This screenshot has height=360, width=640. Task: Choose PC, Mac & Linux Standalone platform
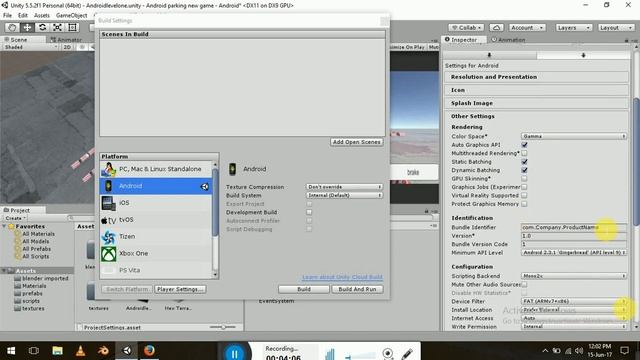(x=156, y=169)
